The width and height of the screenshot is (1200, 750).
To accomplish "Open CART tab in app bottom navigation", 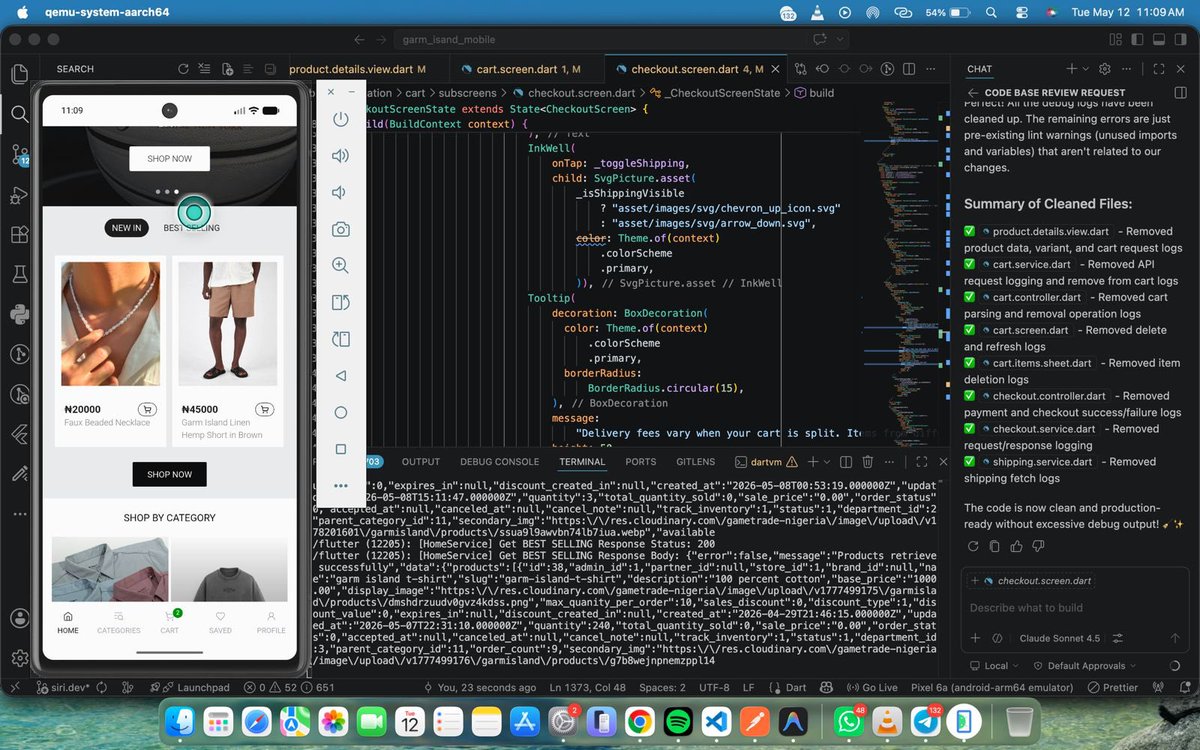I will point(169,622).
